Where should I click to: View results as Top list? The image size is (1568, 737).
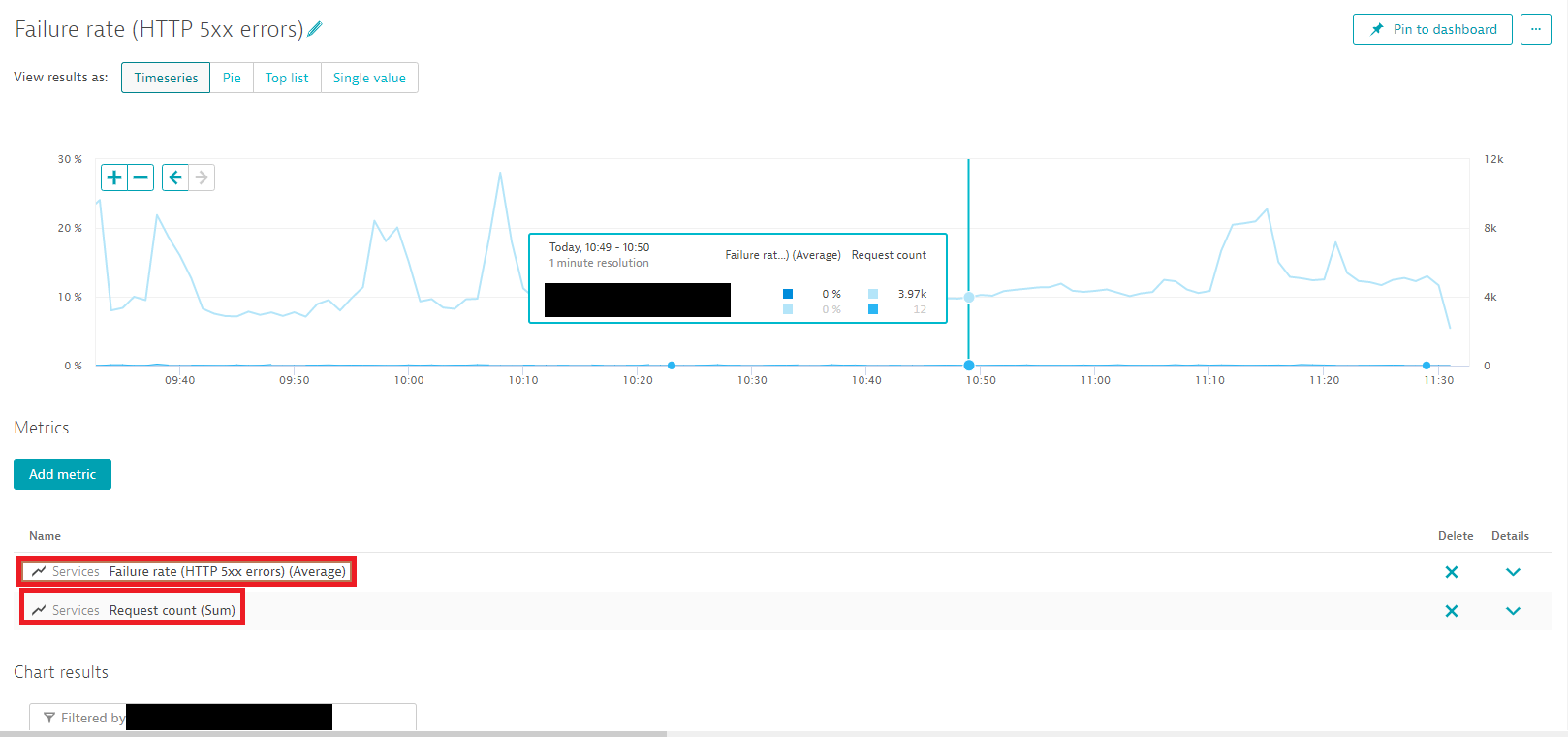coord(287,78)
